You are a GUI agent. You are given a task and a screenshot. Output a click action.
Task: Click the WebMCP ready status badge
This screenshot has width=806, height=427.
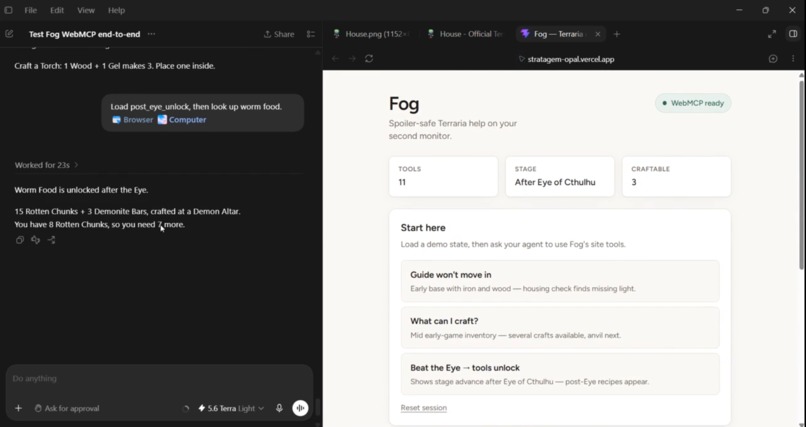692,103
